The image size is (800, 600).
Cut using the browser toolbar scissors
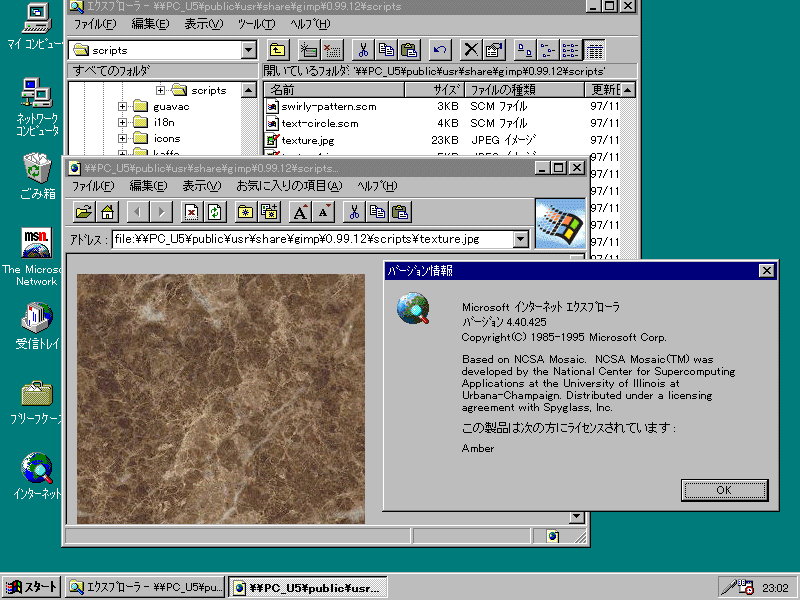[x=354, y=212]
